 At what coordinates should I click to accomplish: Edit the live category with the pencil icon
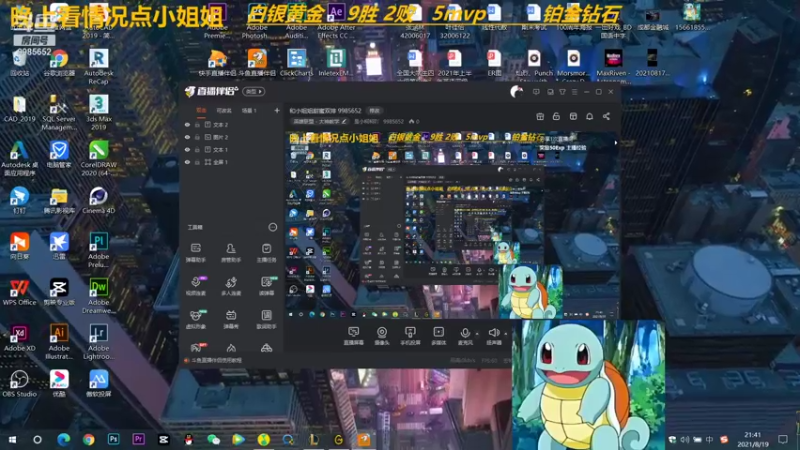tap(344, 121)
